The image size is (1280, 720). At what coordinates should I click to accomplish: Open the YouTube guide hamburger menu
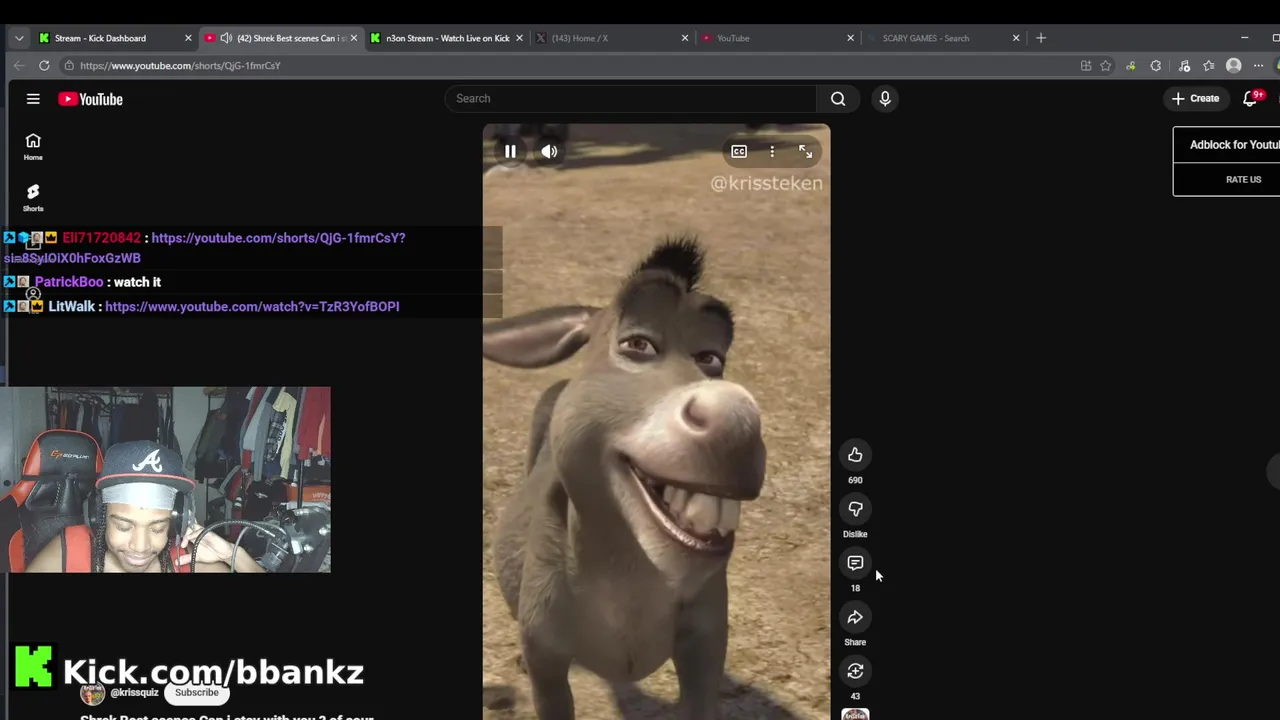33,99
